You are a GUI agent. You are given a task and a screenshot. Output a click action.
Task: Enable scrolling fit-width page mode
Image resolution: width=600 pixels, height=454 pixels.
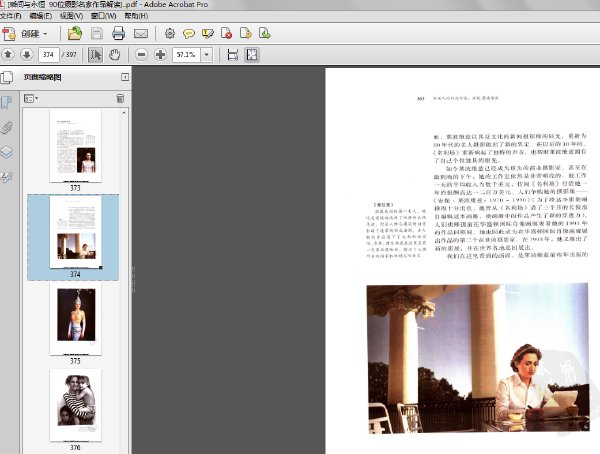pos(233,55)
